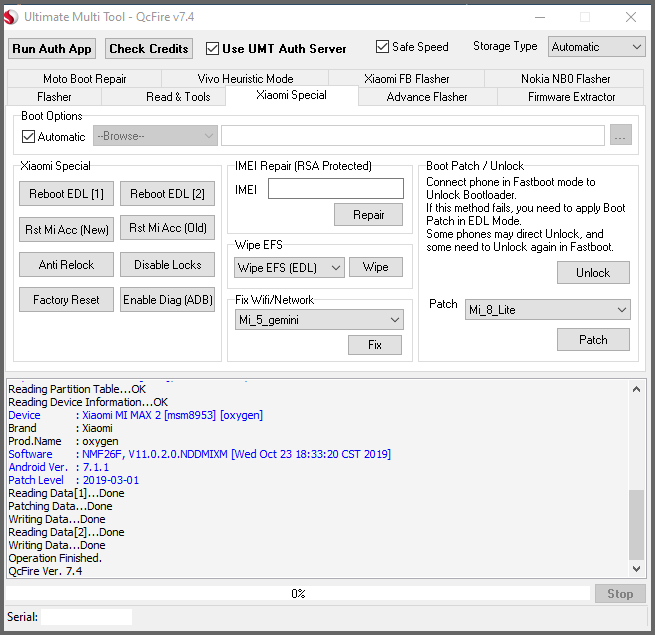Image resolution: width=655 pixels, height=635 pixels.
Task: Click the boot file path field
Action: click(413, 135)
